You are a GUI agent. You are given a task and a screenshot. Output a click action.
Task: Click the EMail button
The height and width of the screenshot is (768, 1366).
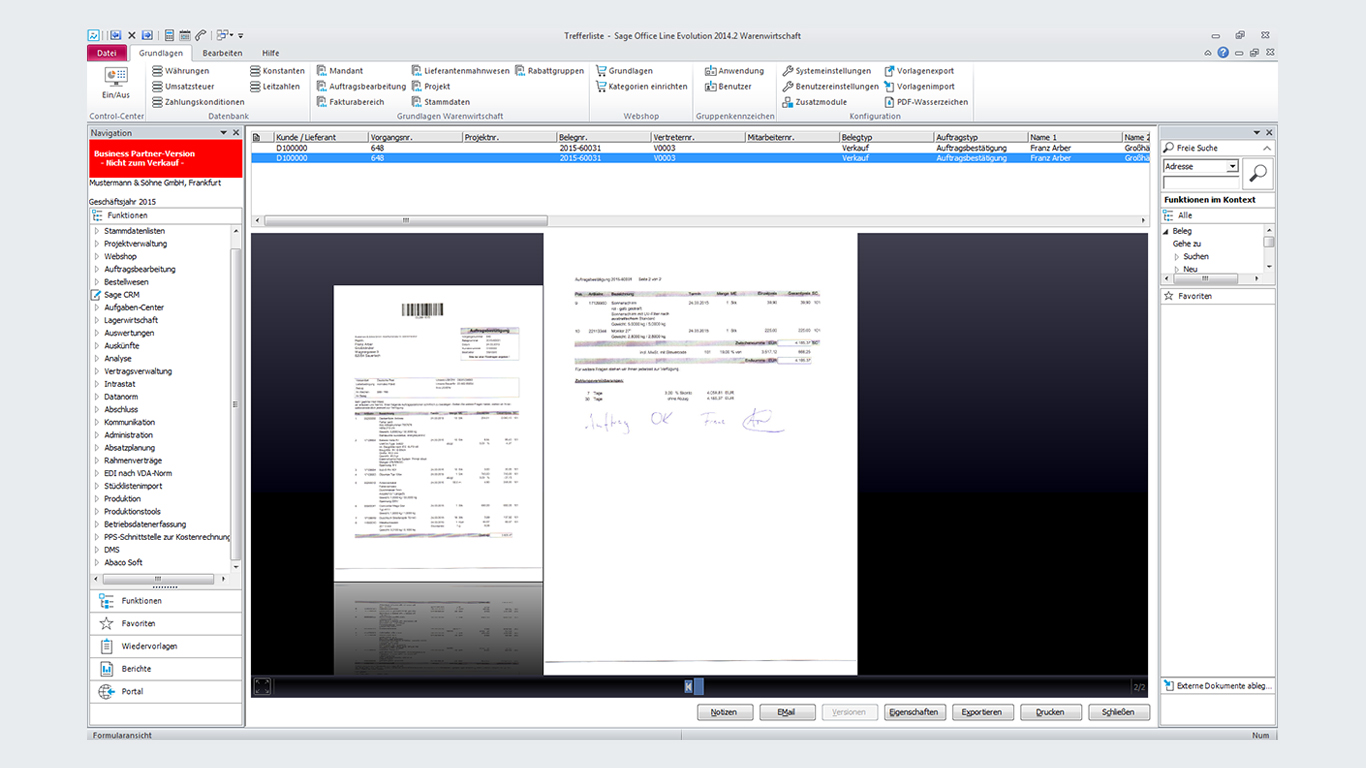pos(787,712)
